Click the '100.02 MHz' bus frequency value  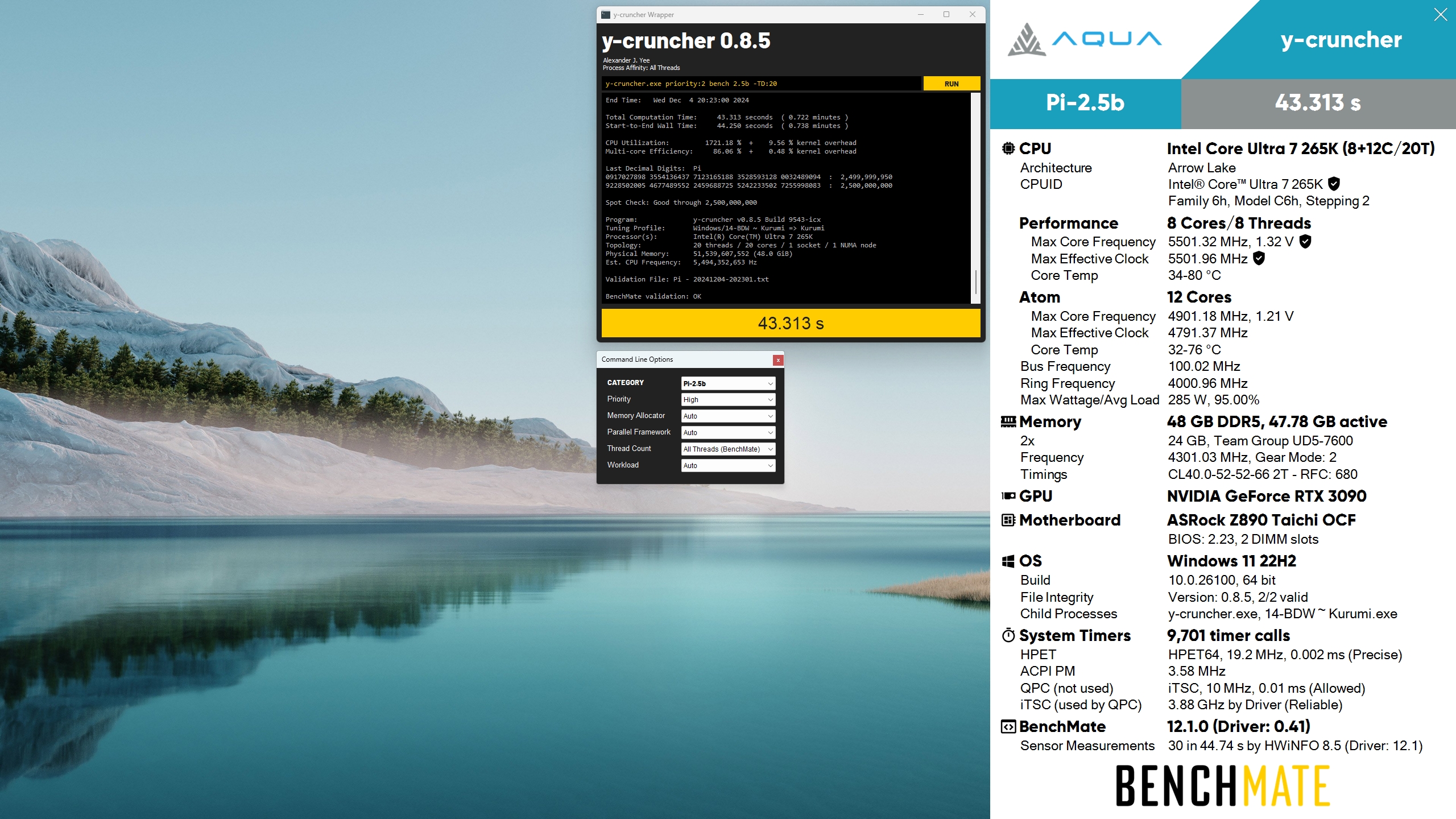coord(1204,366)
